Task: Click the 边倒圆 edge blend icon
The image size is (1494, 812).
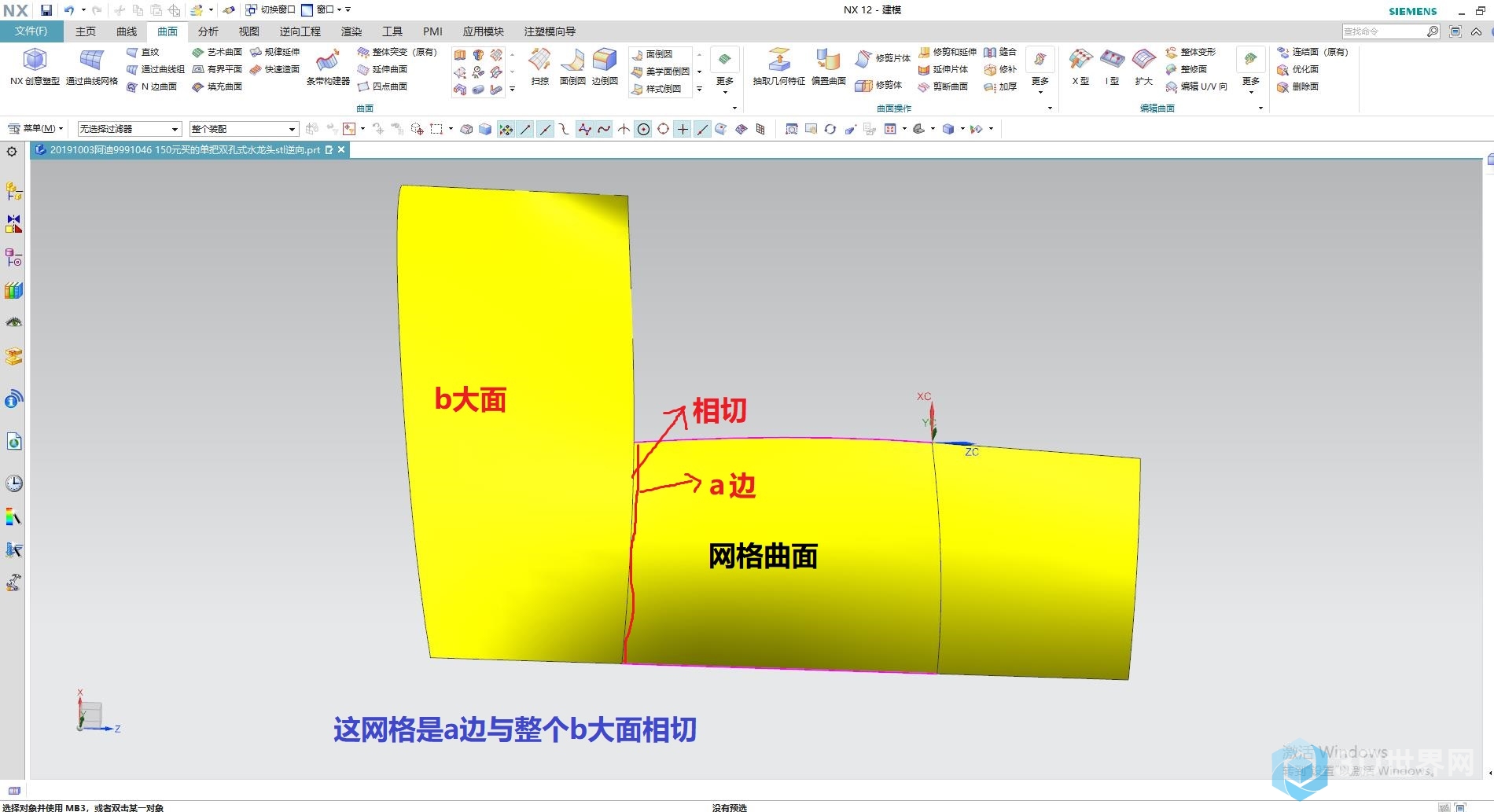Action: tap(605, 66)
